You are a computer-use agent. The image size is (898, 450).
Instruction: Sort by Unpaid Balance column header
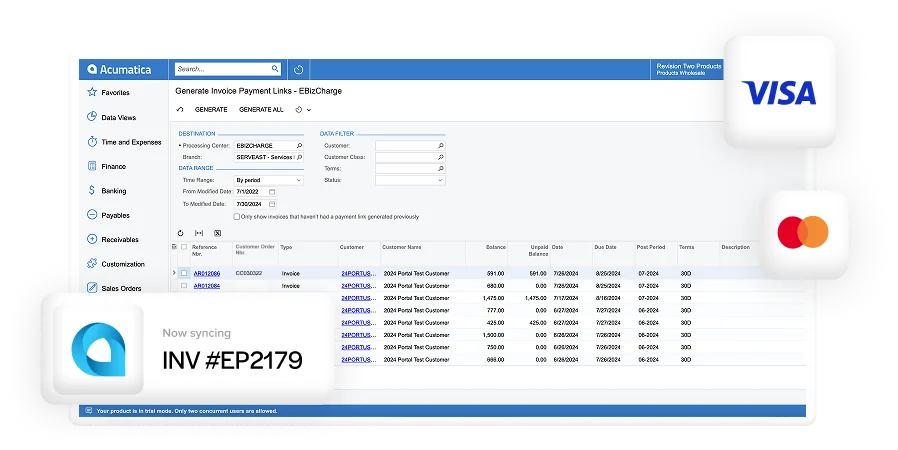[538, 250]
